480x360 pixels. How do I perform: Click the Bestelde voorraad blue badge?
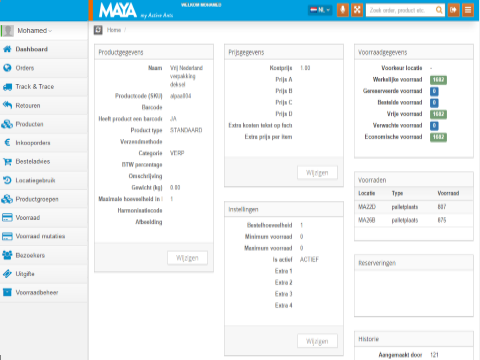tap(434, 103)
